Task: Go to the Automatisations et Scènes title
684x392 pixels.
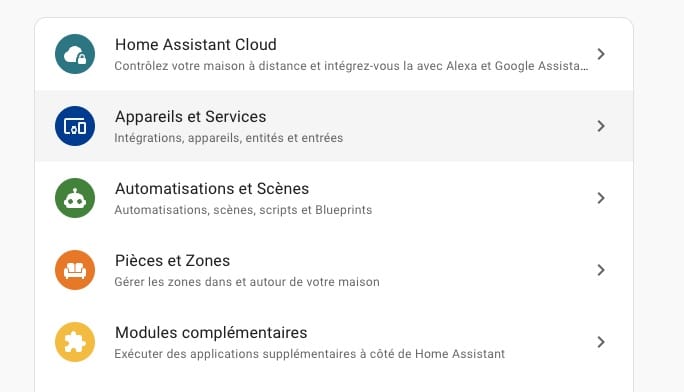Action: 212,189
